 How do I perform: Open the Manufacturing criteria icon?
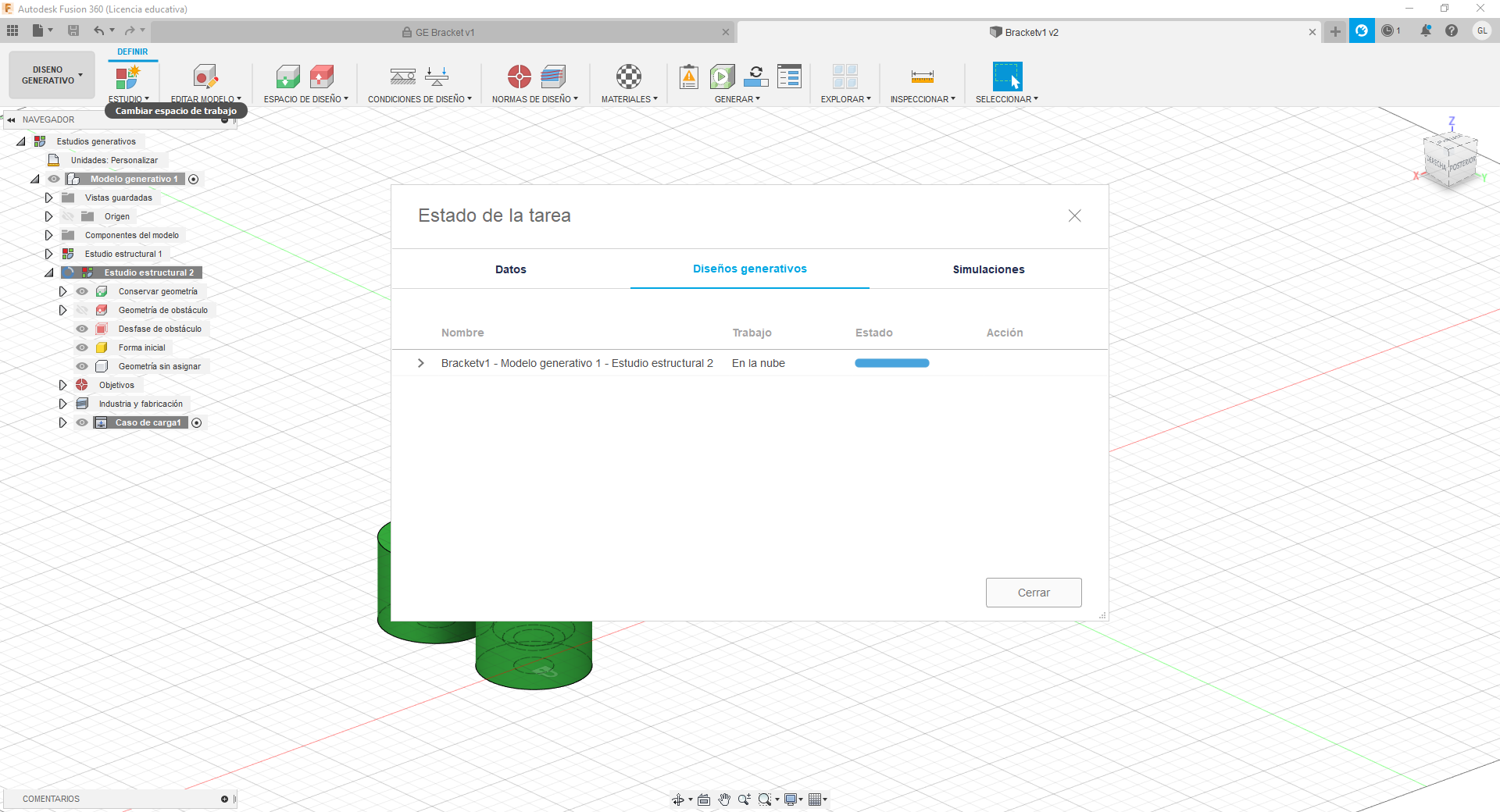click(x=553, y=77)
